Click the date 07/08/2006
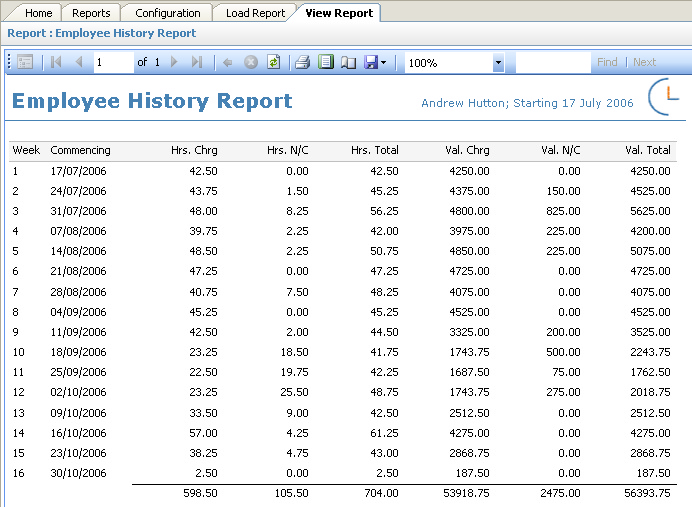Screen dimensions: 692x507 click(x=78, y=231)
